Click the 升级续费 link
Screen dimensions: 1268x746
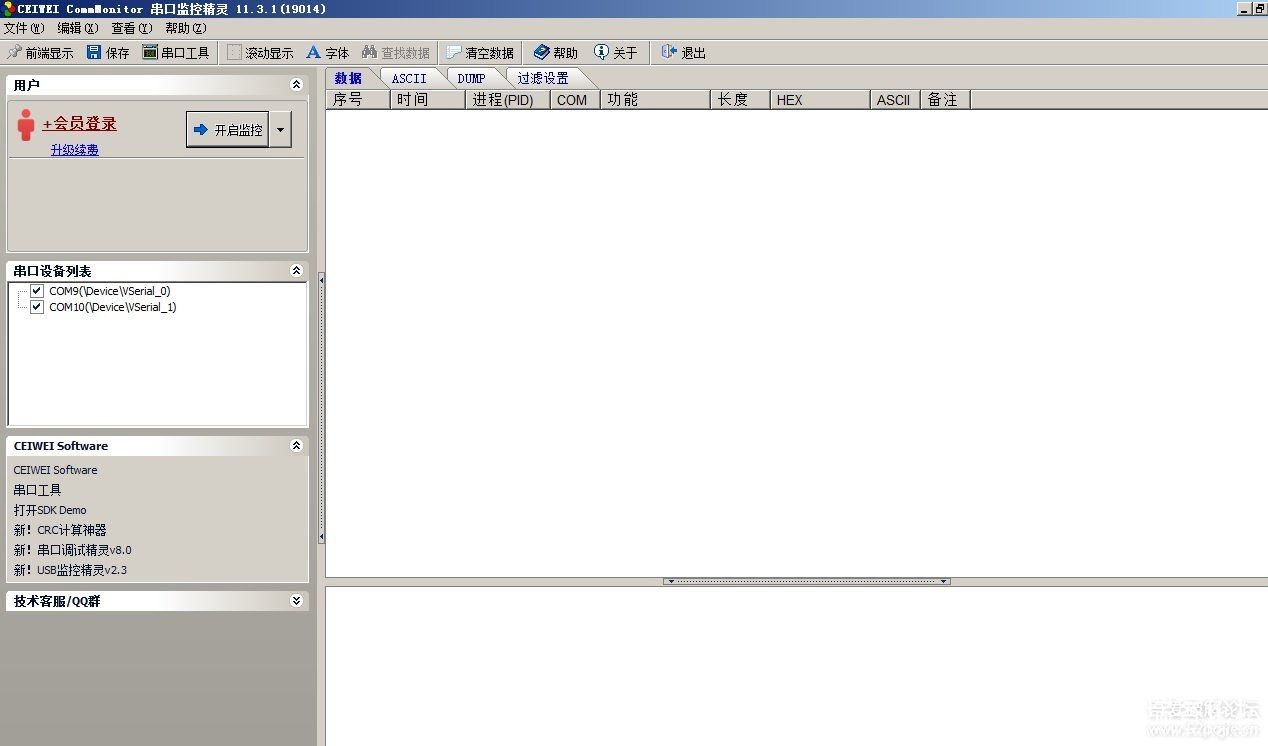tap(75, 150)
